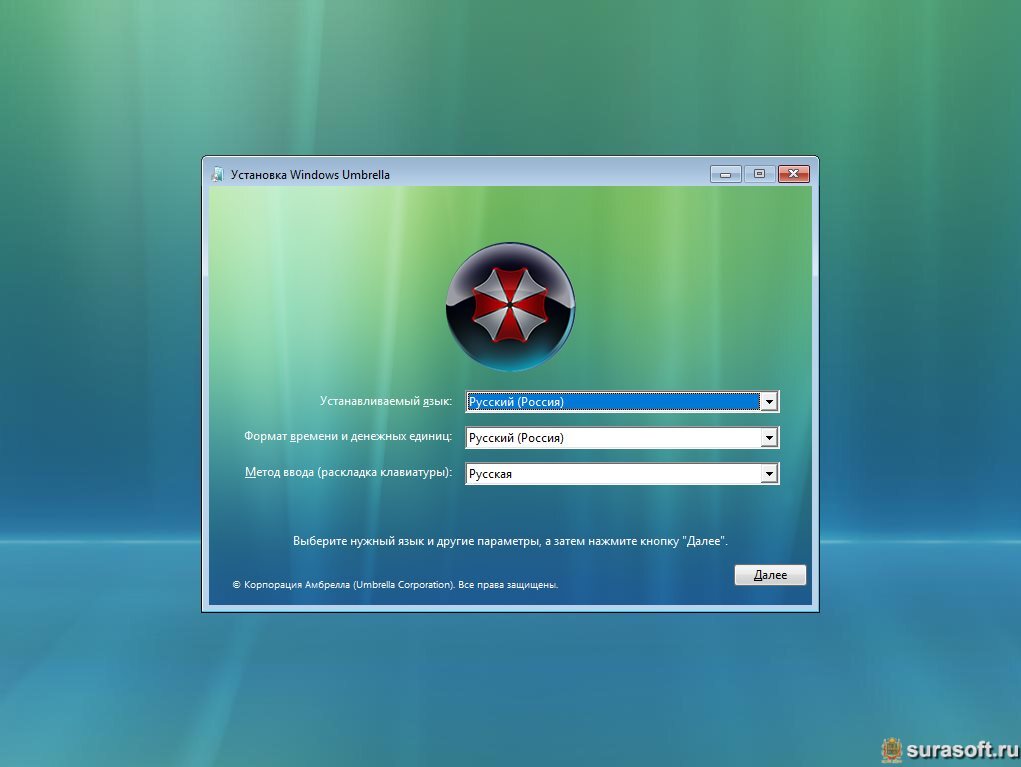This screenshot has width=1021, height=767.
Task: Click the Корпорация Амбрелла copyright text
Action: click(395, 585)
